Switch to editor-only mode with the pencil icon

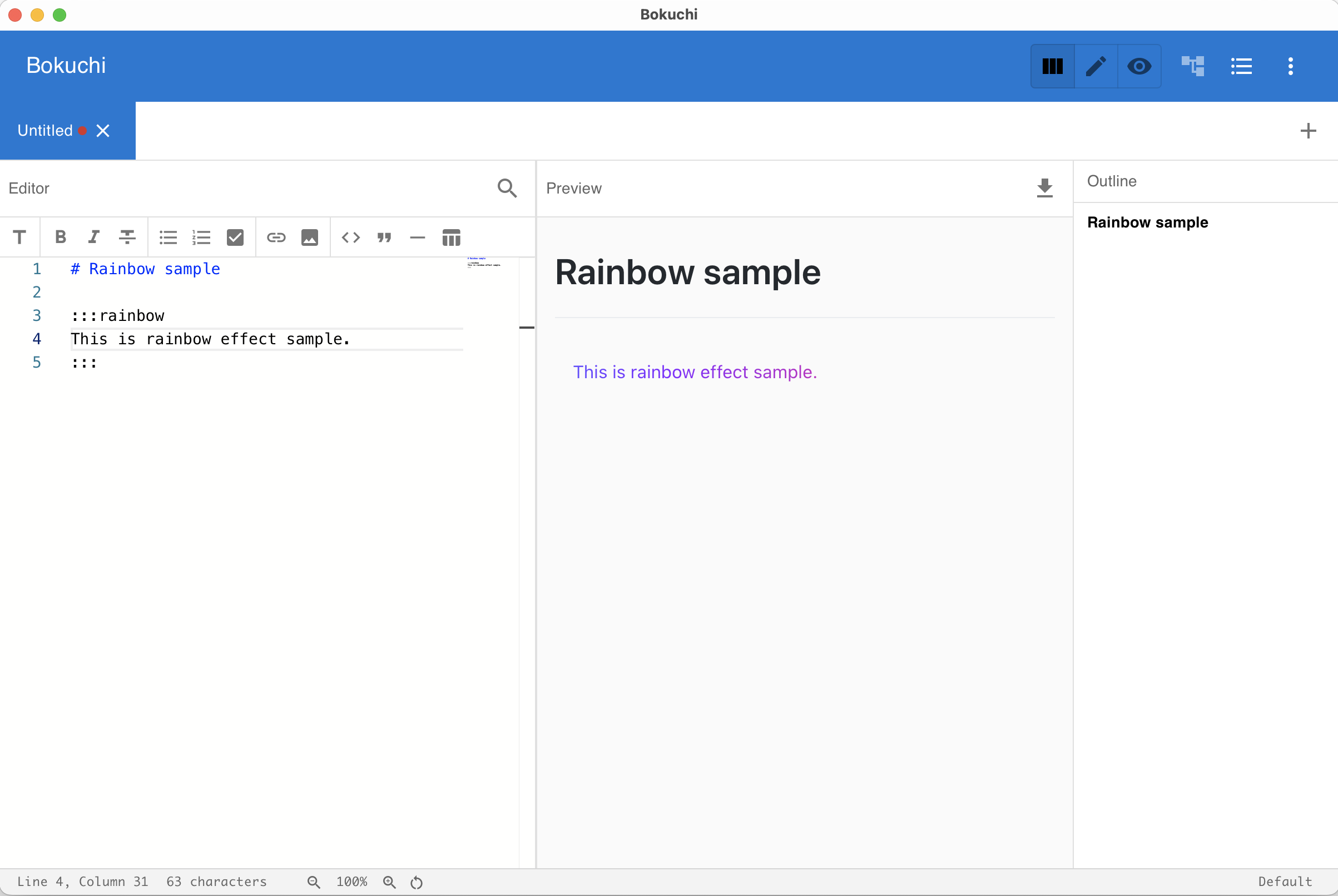(x=1095, y=66)
